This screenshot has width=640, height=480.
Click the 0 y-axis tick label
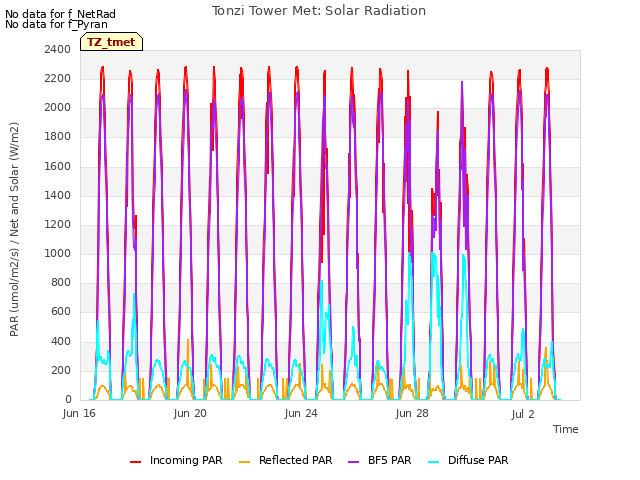coord(68,400)
